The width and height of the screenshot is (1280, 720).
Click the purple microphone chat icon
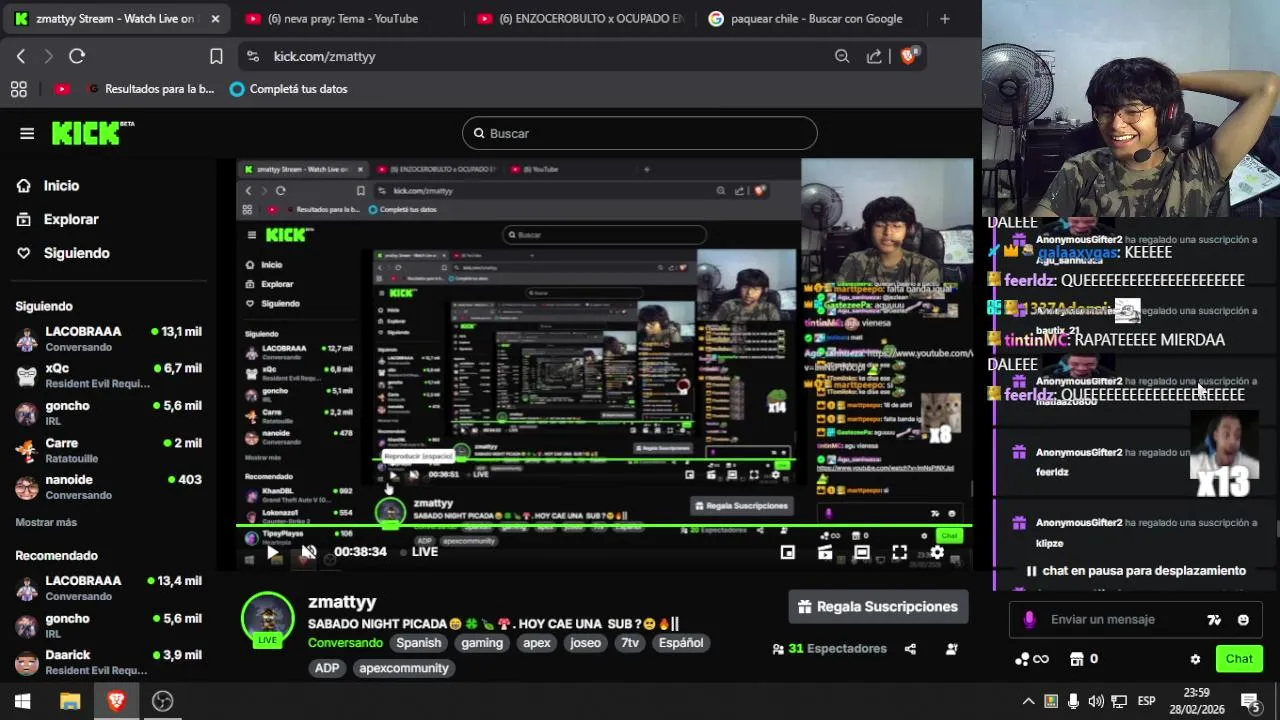point(1029,620)
